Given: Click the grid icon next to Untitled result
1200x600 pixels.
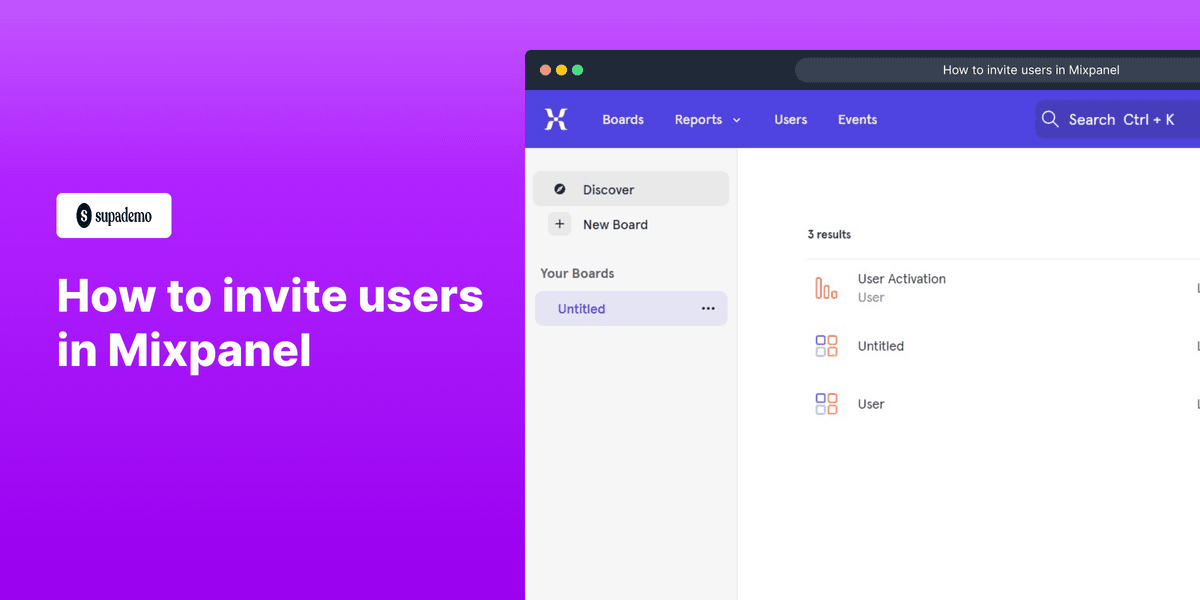Looking at the screenshot, I should coord(826,345).
